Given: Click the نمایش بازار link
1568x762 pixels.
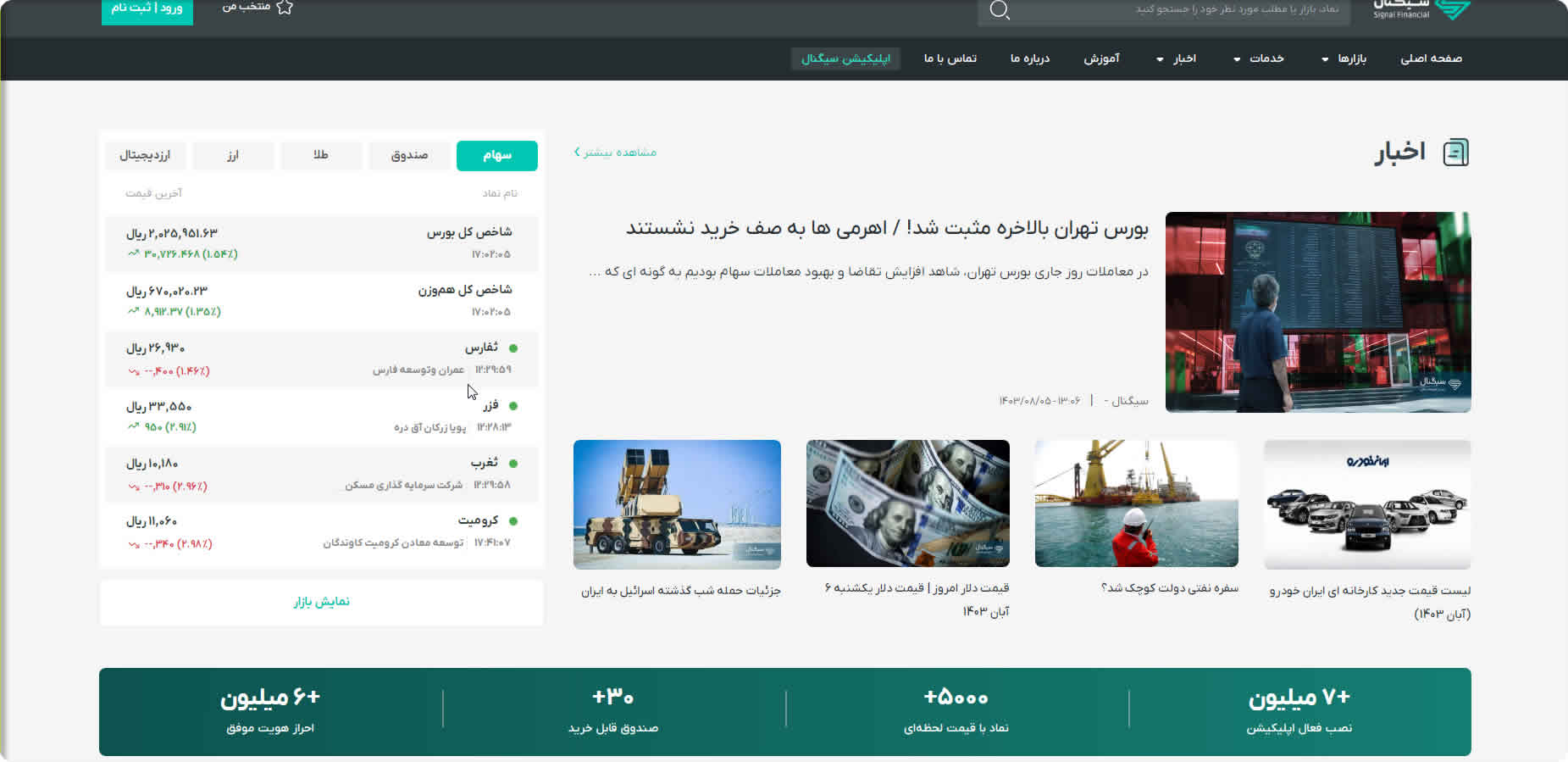Looking at the screenshot, I should [321, 602].
